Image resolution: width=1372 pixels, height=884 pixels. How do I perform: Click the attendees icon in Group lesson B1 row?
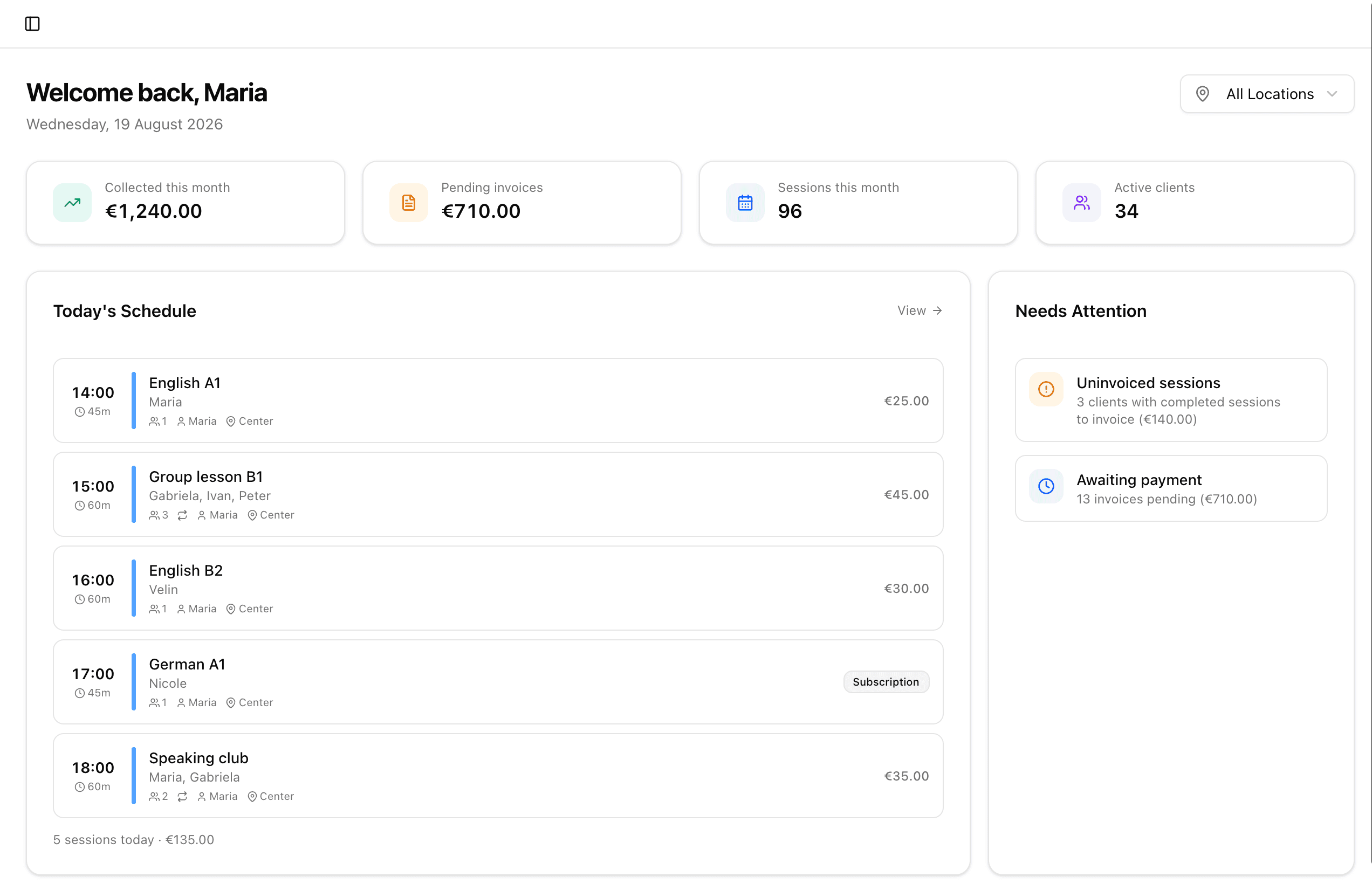[x=154, y=515]
